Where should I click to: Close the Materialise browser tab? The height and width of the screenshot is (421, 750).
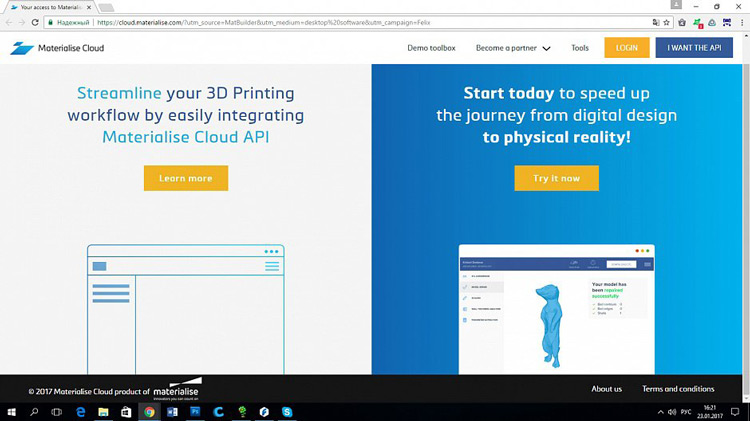tap(89, 7)
